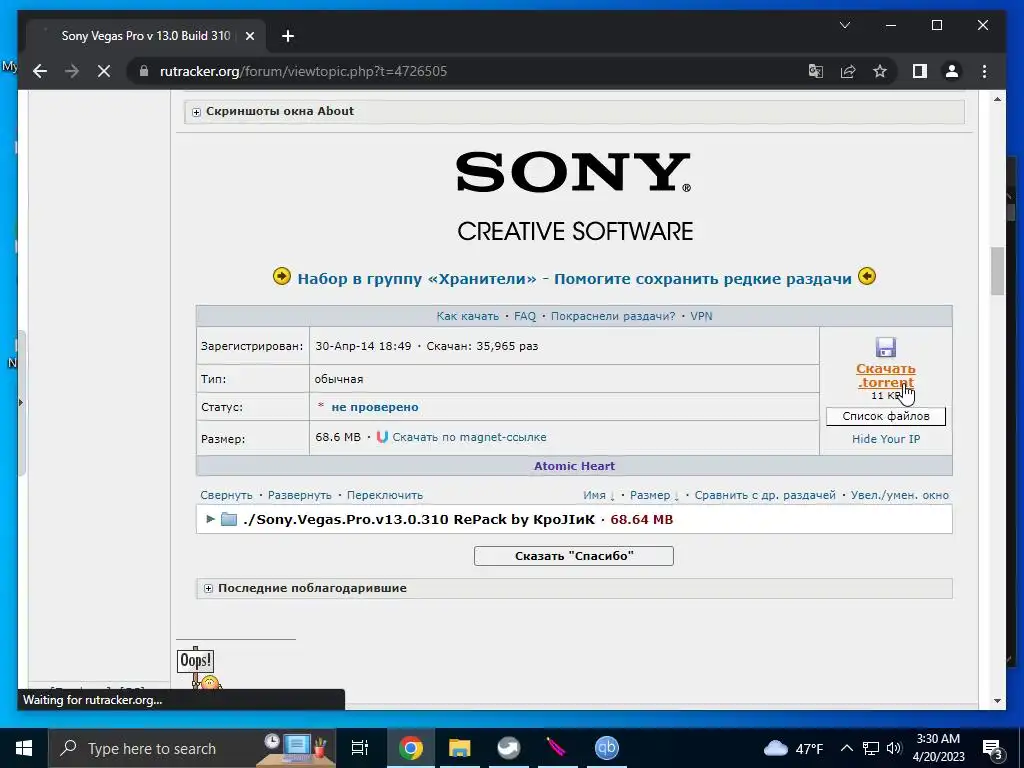Open Скачать по magnet-ссылке link
1024x768 pixels.
[x=469, y=437]
